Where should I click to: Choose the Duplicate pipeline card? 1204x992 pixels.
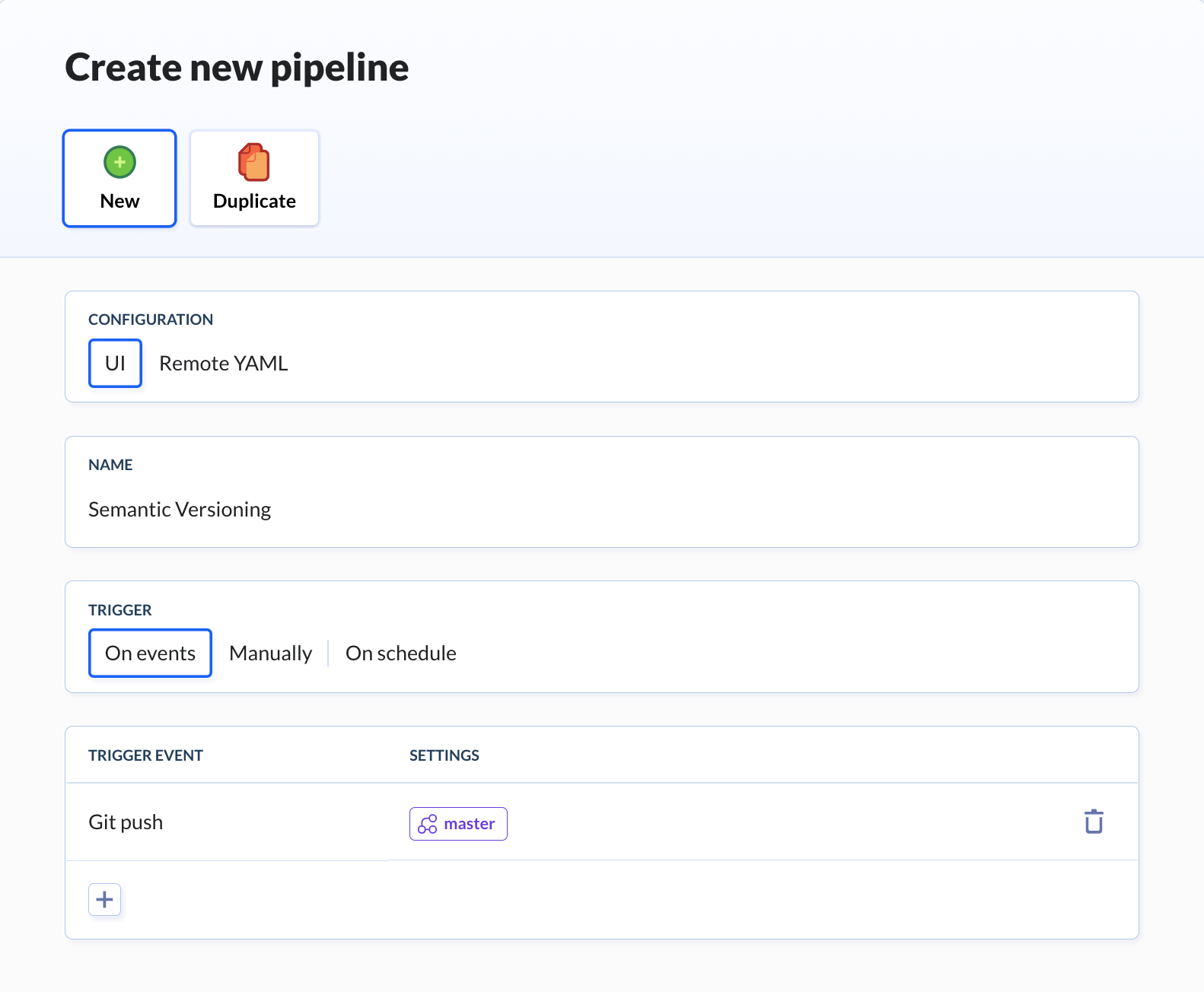[254, 178]
